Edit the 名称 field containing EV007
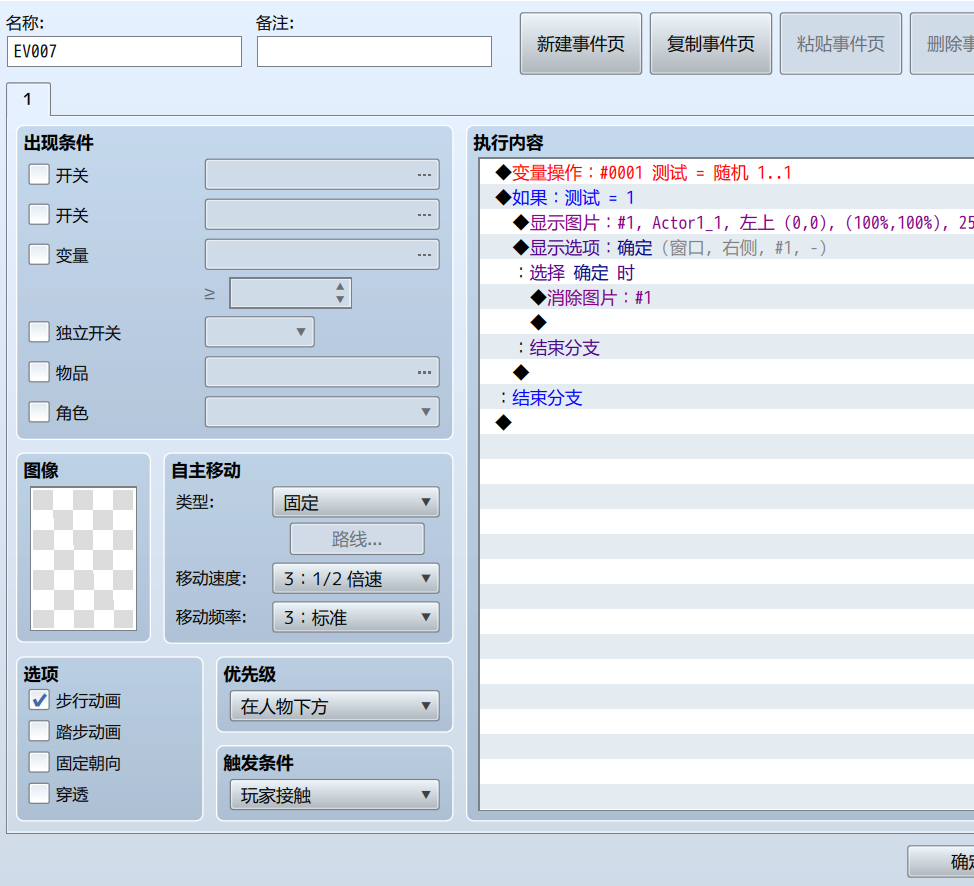The width and height of the screenshot is (974, 886). [x=124, y=51]
